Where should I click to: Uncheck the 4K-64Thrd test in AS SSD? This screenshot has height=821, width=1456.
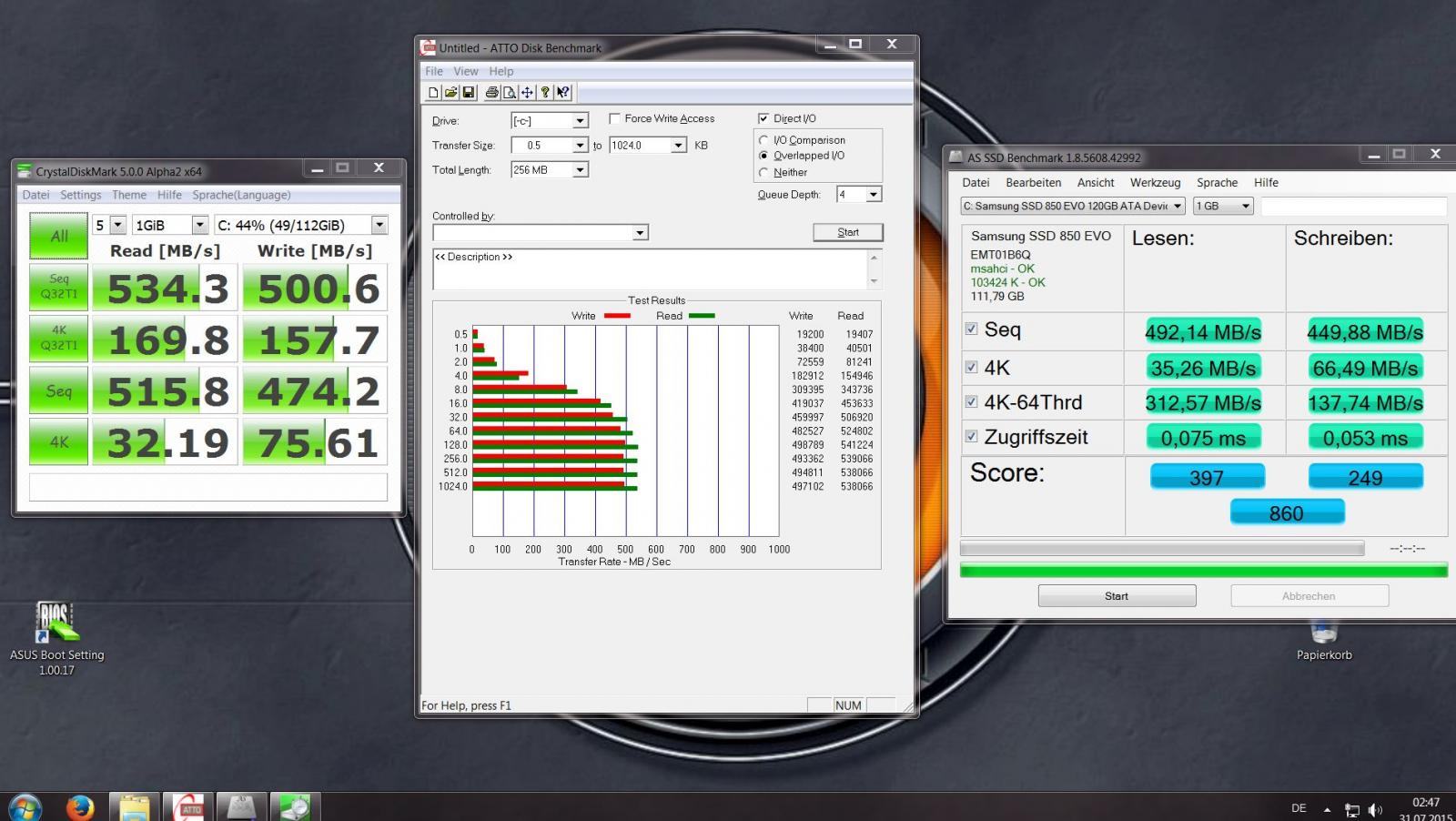pos(971,401)
